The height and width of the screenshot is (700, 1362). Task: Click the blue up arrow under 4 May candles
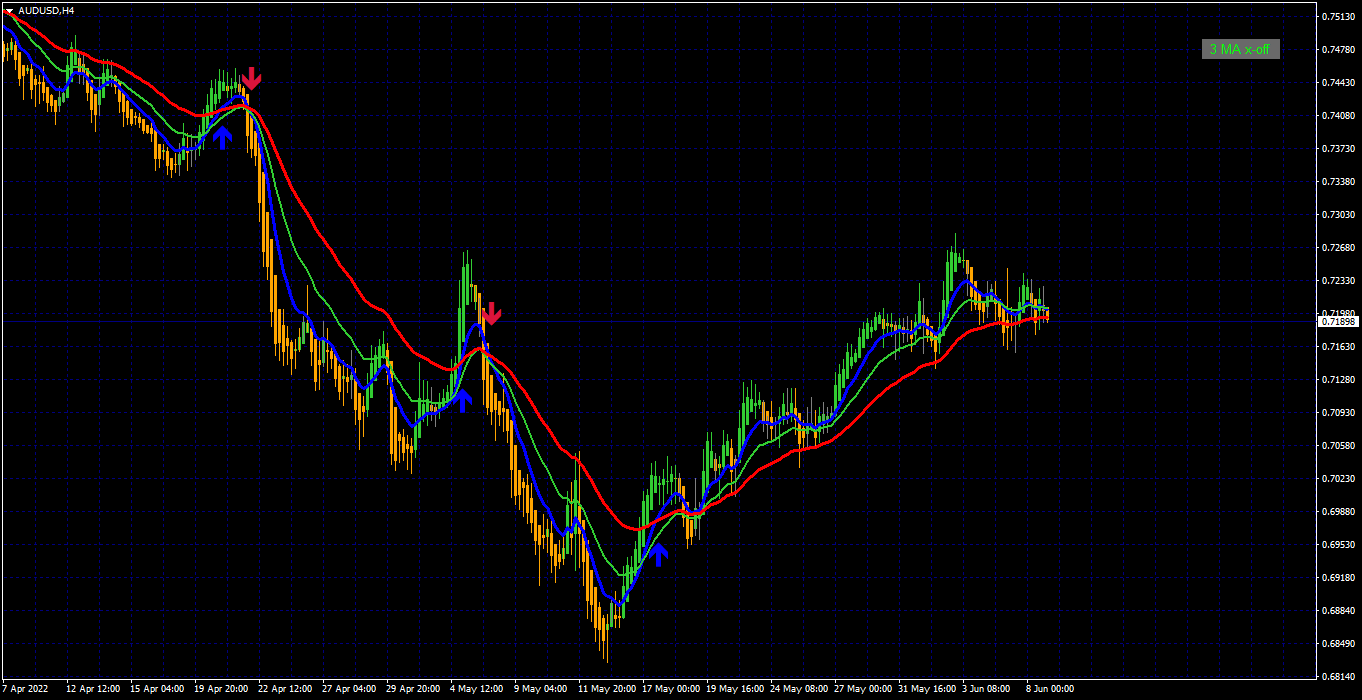tap(463, 401)
